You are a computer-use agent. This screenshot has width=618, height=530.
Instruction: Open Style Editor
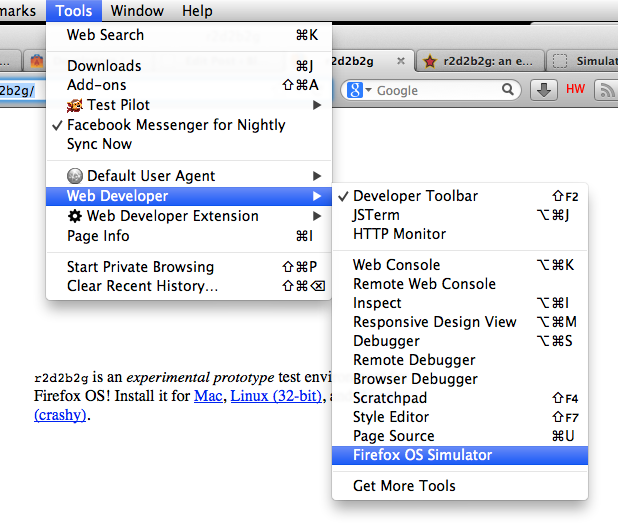(460, 417)
